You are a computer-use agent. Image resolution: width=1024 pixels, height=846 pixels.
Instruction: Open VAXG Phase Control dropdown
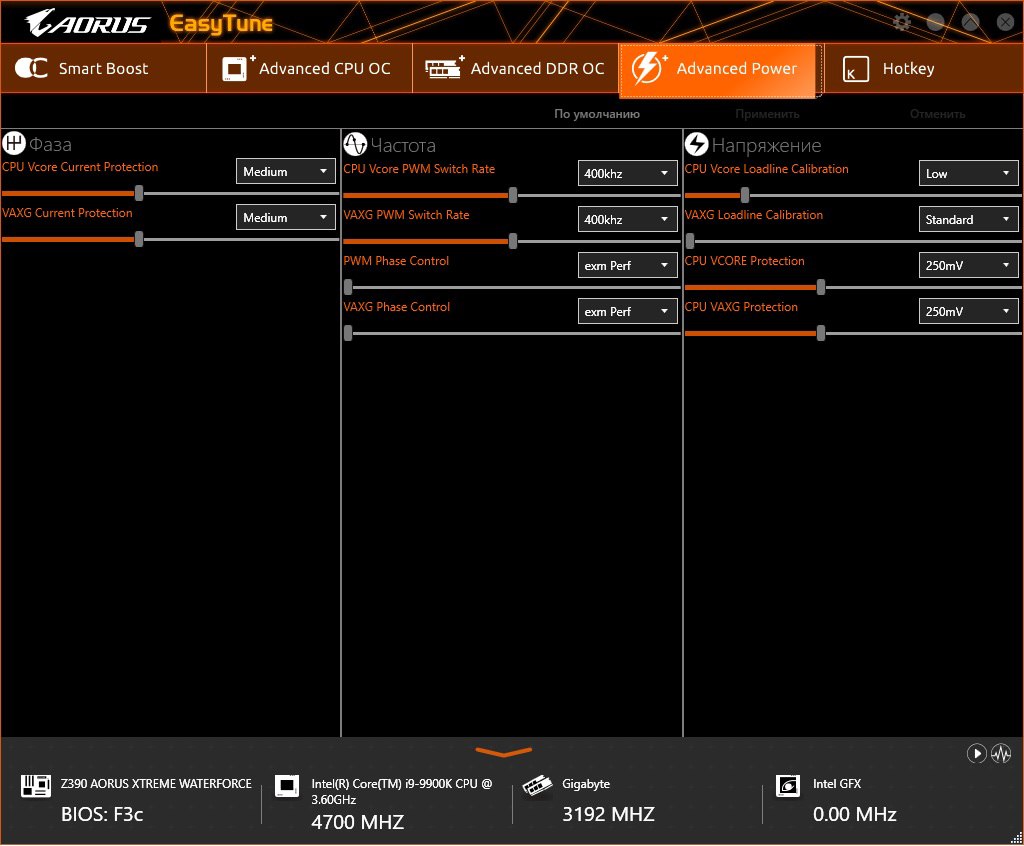click(x=627, y=312)
